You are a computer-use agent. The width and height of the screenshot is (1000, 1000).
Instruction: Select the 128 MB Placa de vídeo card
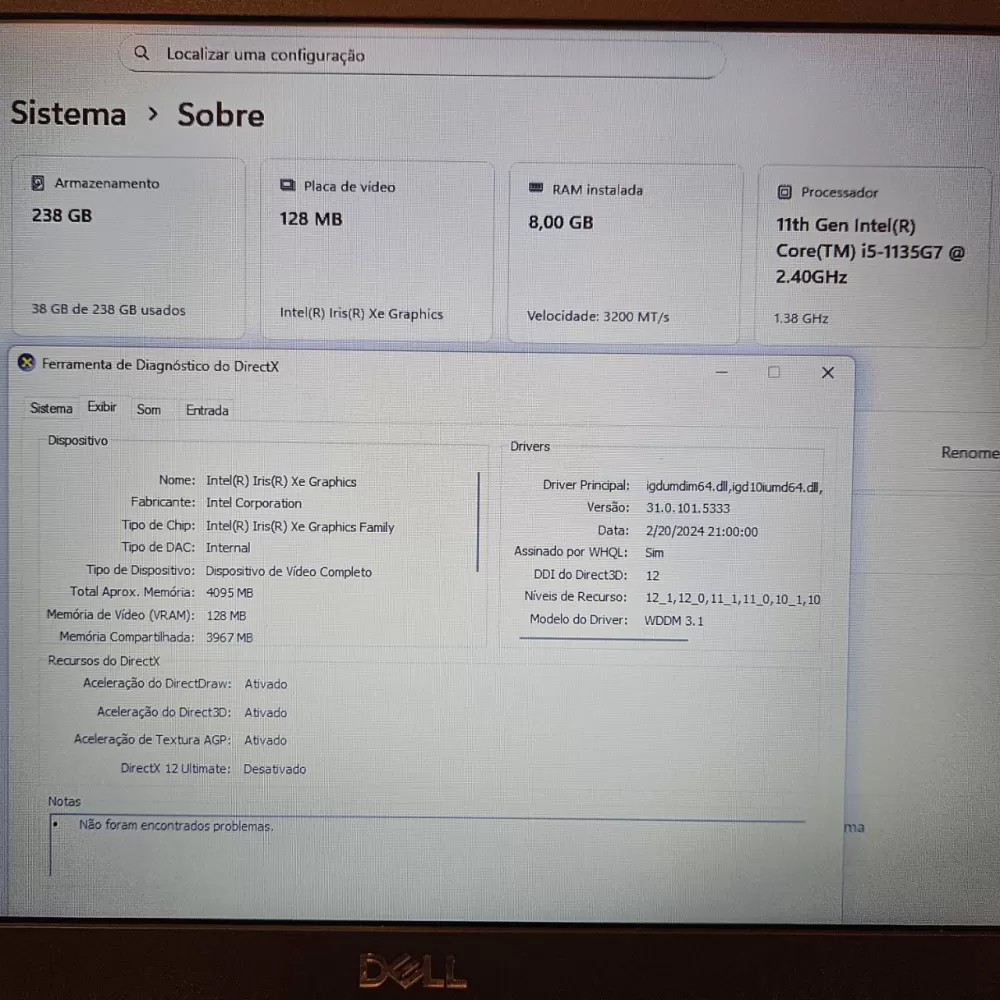[378, 245]
